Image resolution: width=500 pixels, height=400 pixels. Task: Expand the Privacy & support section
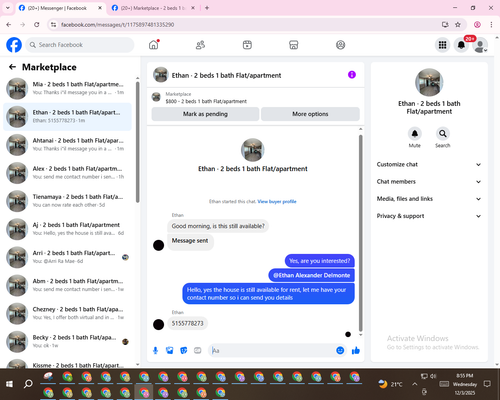(x=429, y=216)
